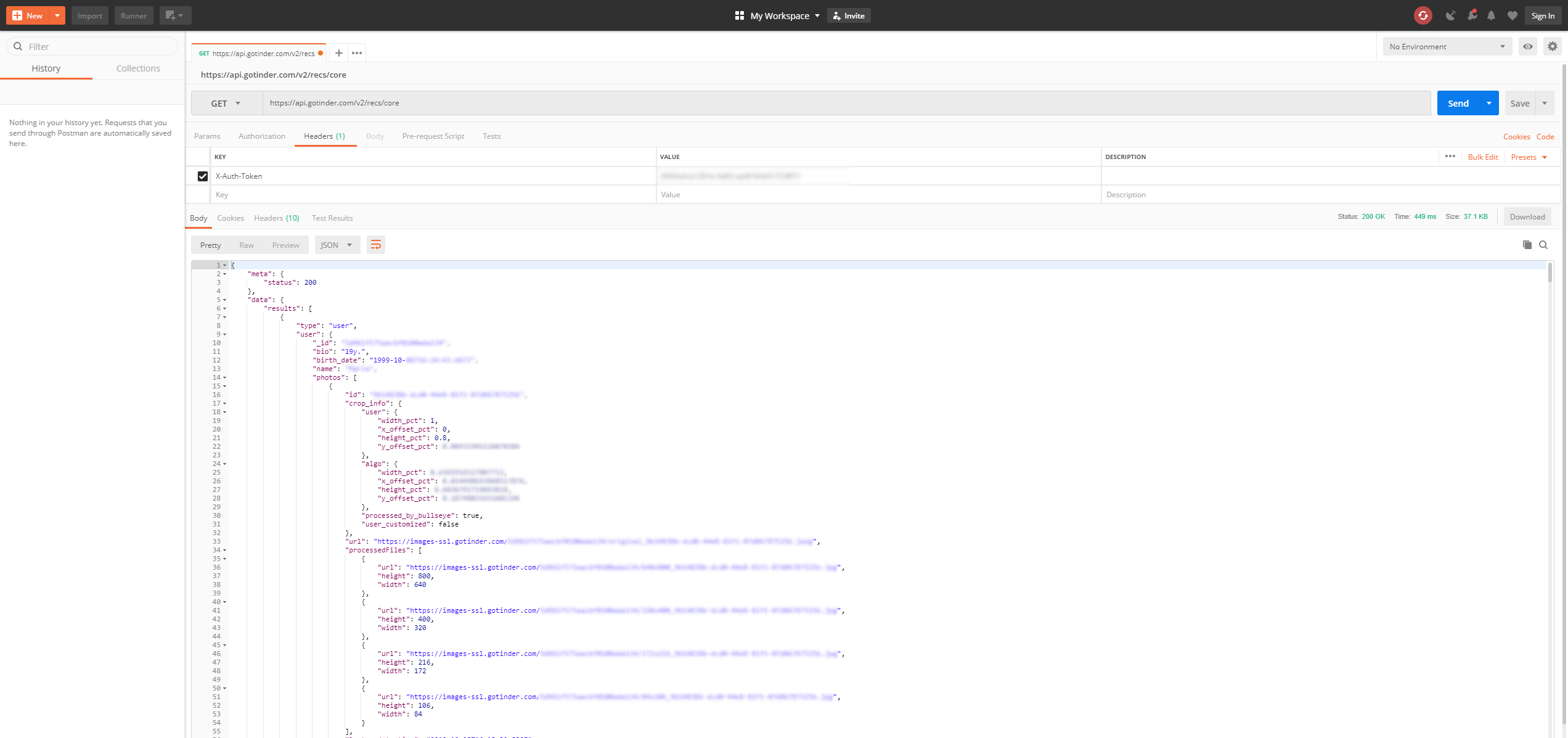Click the Body tab in response panel
This screenshot has height=738, width=1568.
(x=198, y=218)
